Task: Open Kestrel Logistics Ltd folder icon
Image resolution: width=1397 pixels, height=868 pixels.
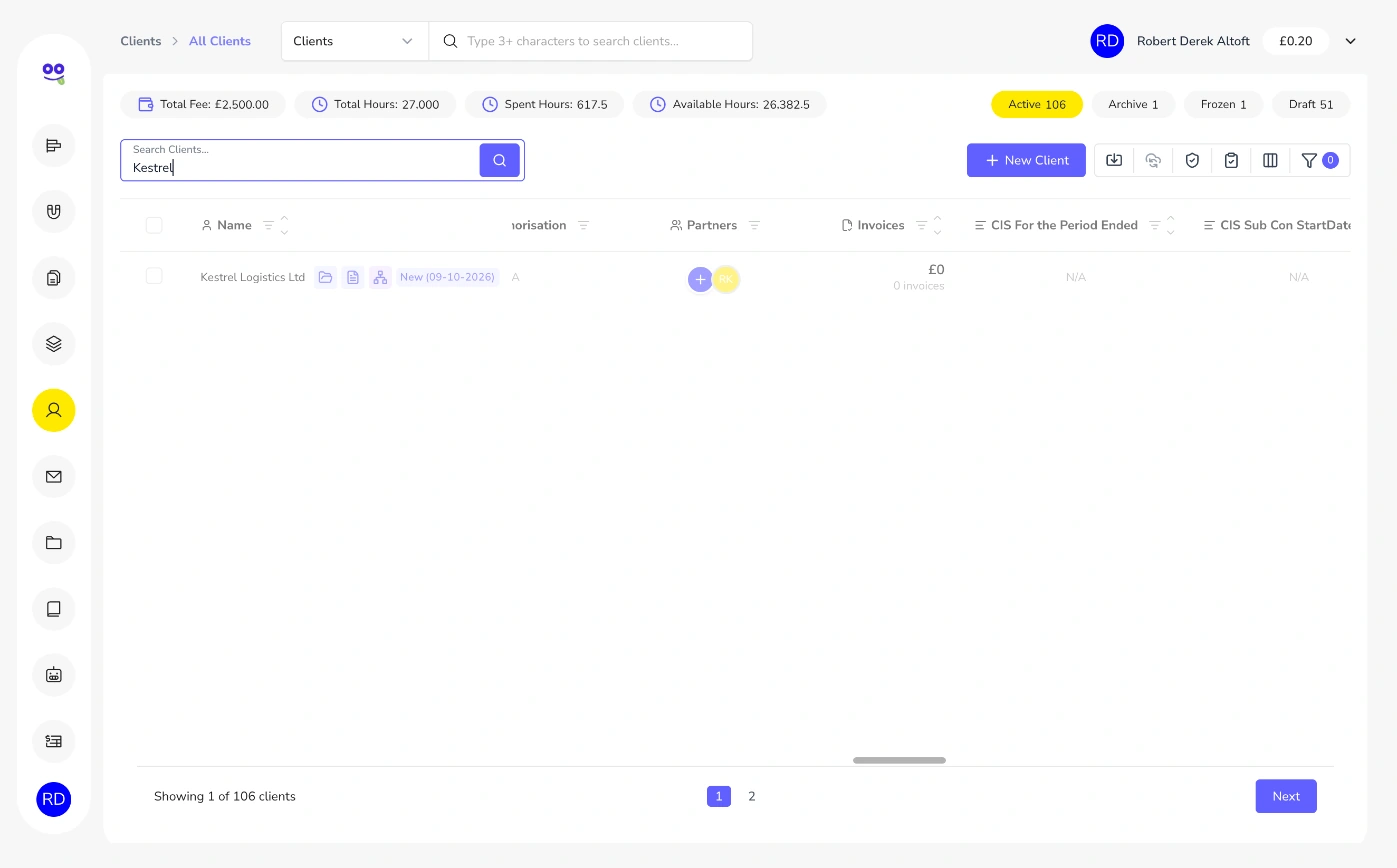Action: 325,277
